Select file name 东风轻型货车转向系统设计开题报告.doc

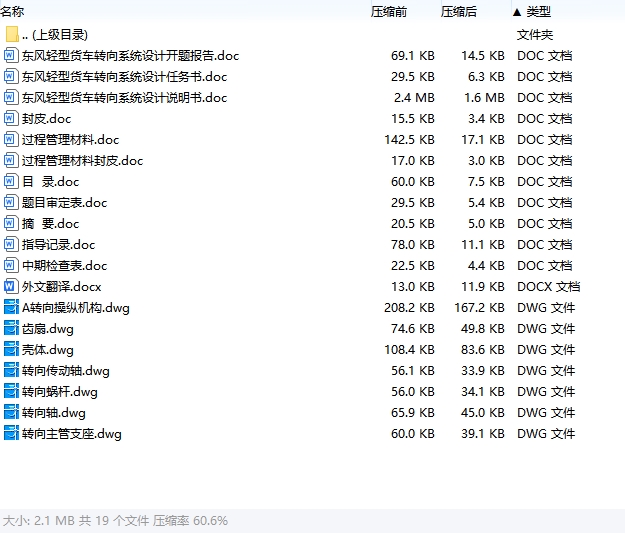click(130, 55)
